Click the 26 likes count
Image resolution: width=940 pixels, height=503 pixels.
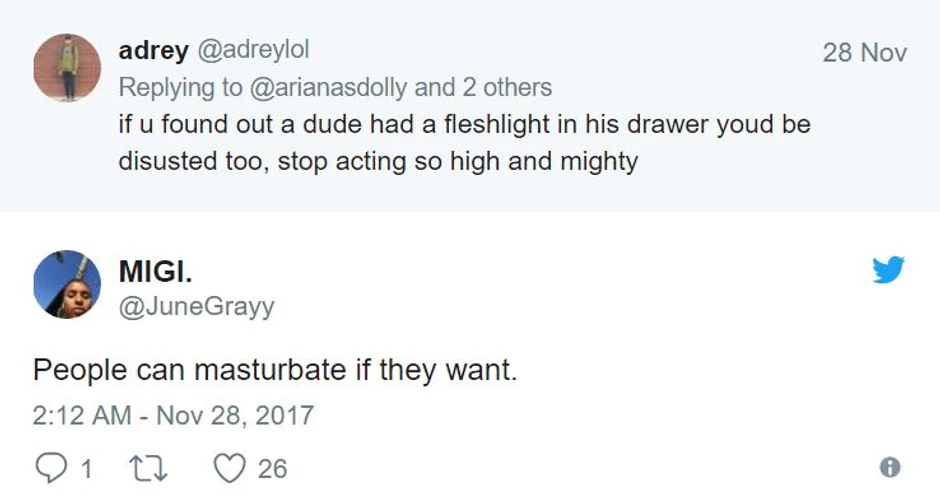(272, 467)
